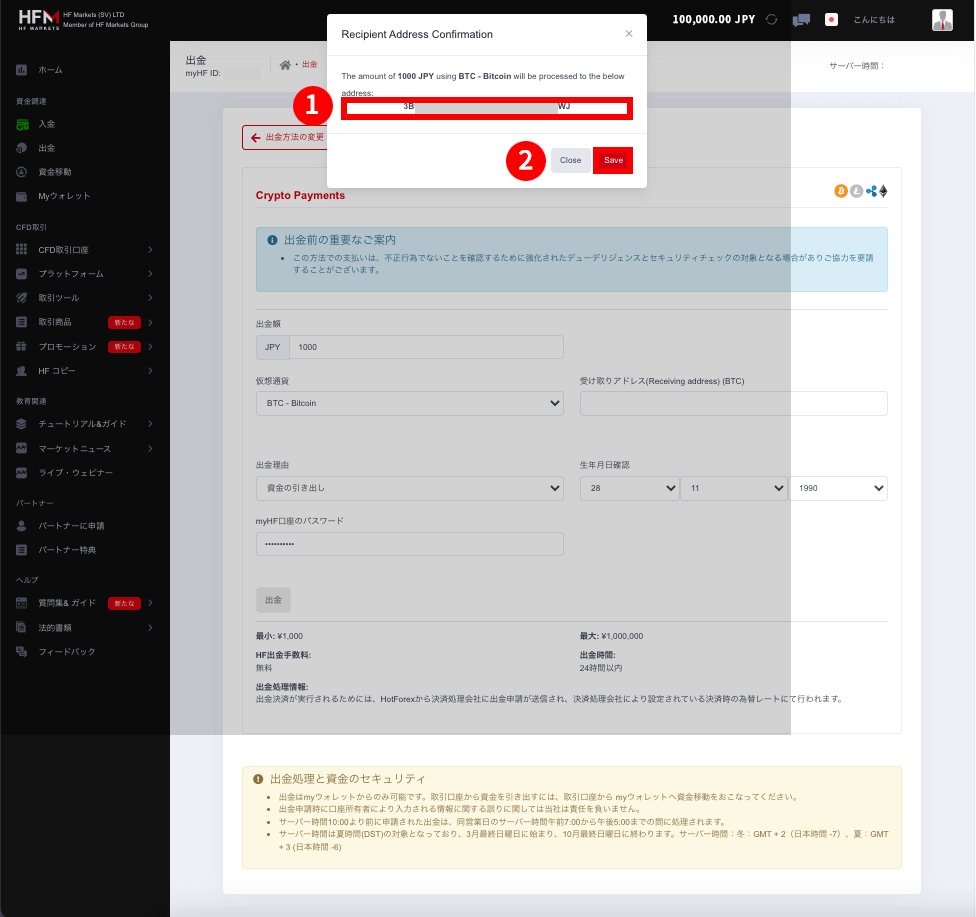Open the chat icon in the top bar

click(801, 19)
